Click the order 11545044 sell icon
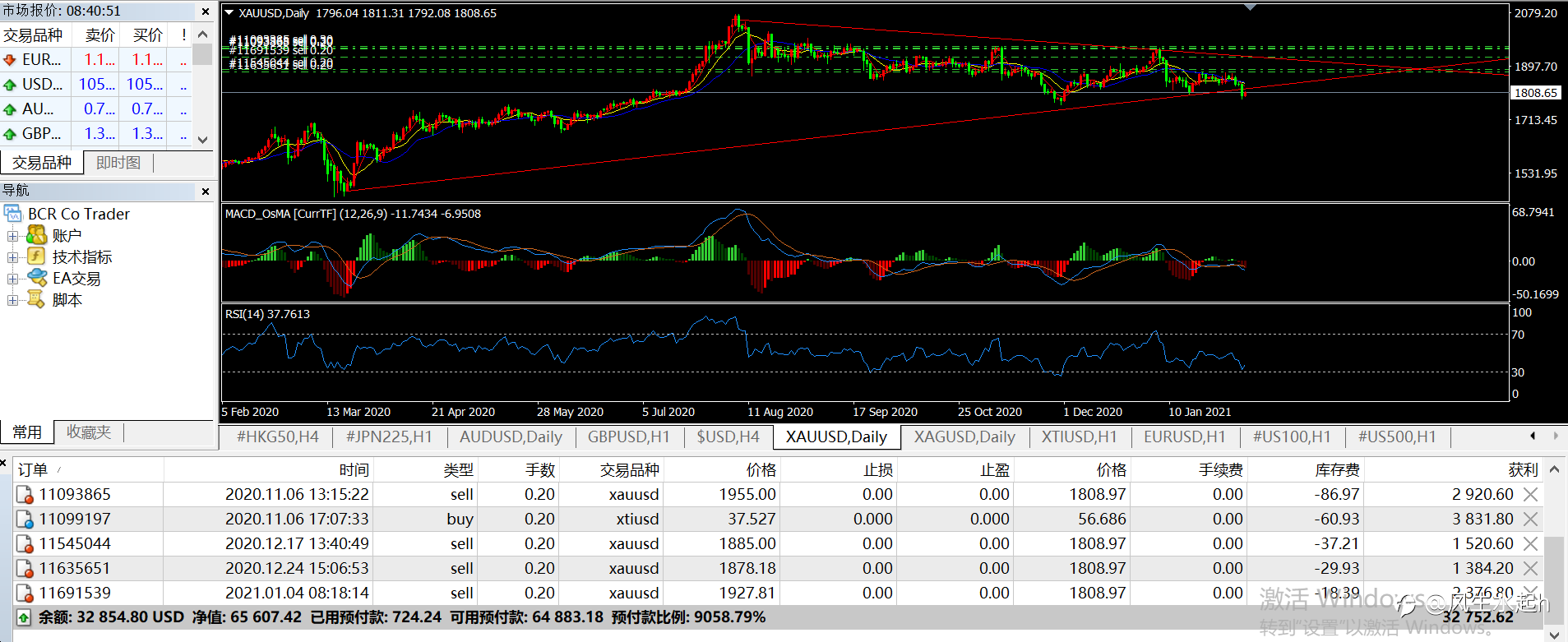1568x642 pixels. [25, 544]
